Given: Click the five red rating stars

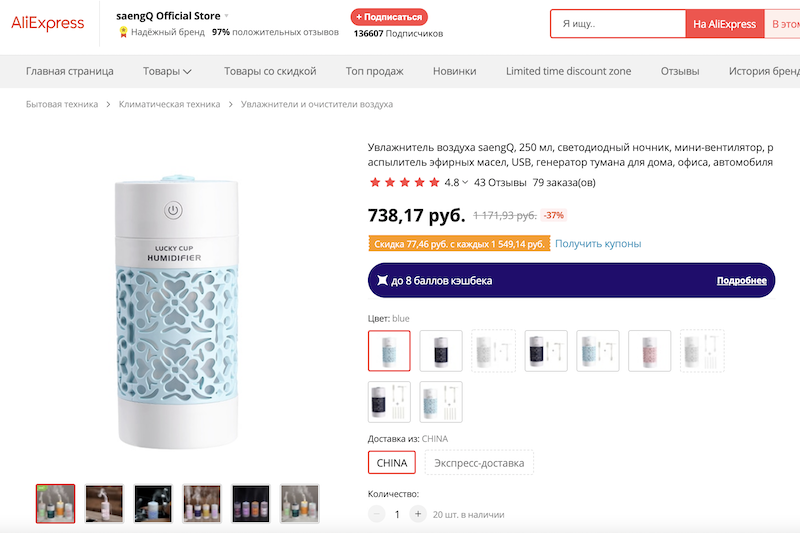Looking at the screenshot, I should pyautogui.click(x=404, y=182).
